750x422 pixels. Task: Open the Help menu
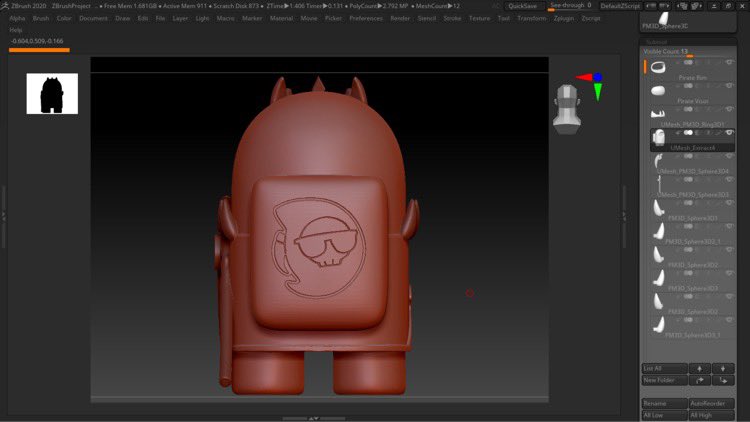tap(16, 30)
